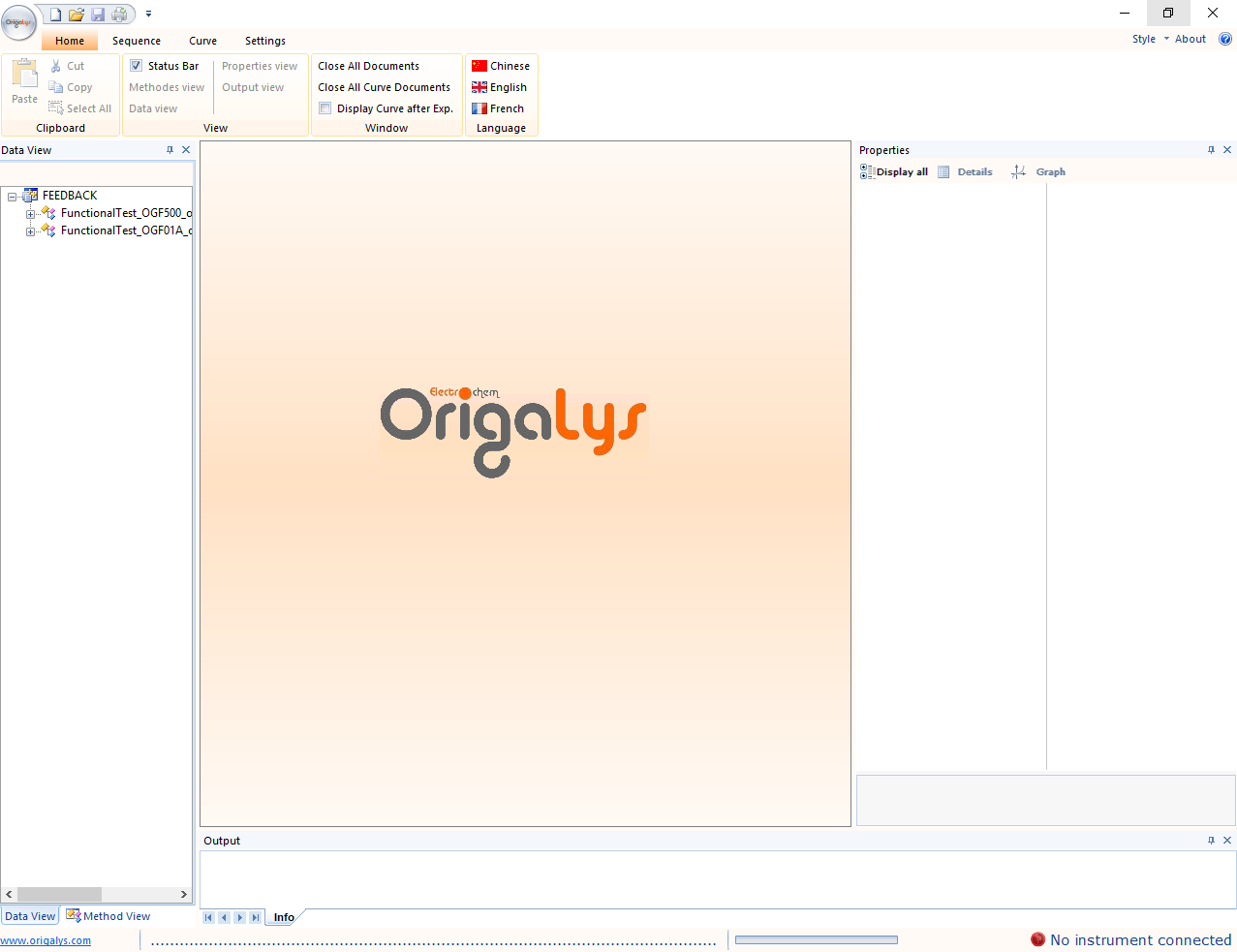Pin toggle for the Data View panel
Image resolution: width=1237 pixels, height=952 pixels.
(170, 150)
